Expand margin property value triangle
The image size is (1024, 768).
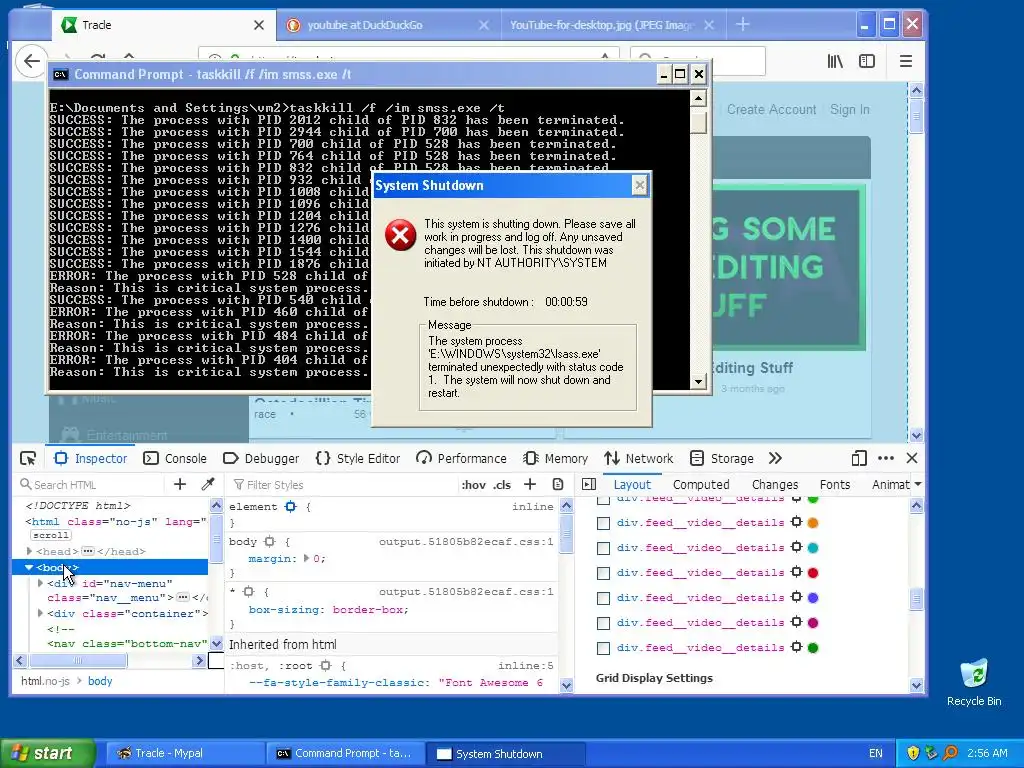point(306,558)
